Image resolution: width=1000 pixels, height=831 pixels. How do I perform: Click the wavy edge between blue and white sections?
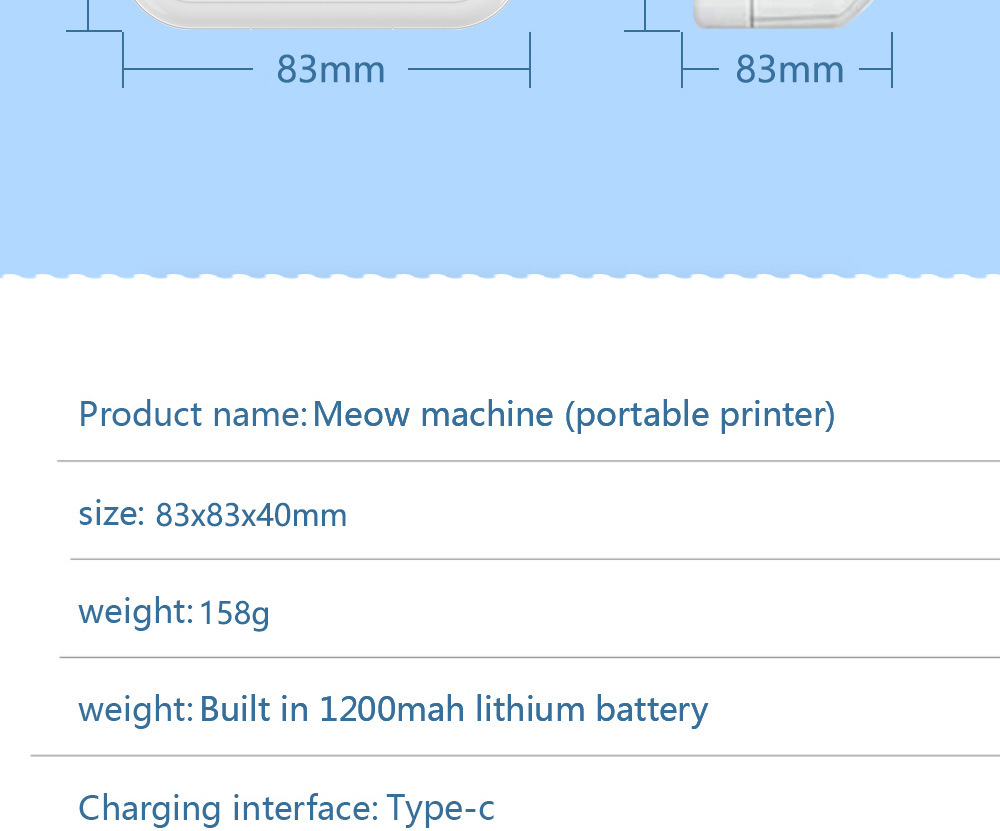point(500,276)
